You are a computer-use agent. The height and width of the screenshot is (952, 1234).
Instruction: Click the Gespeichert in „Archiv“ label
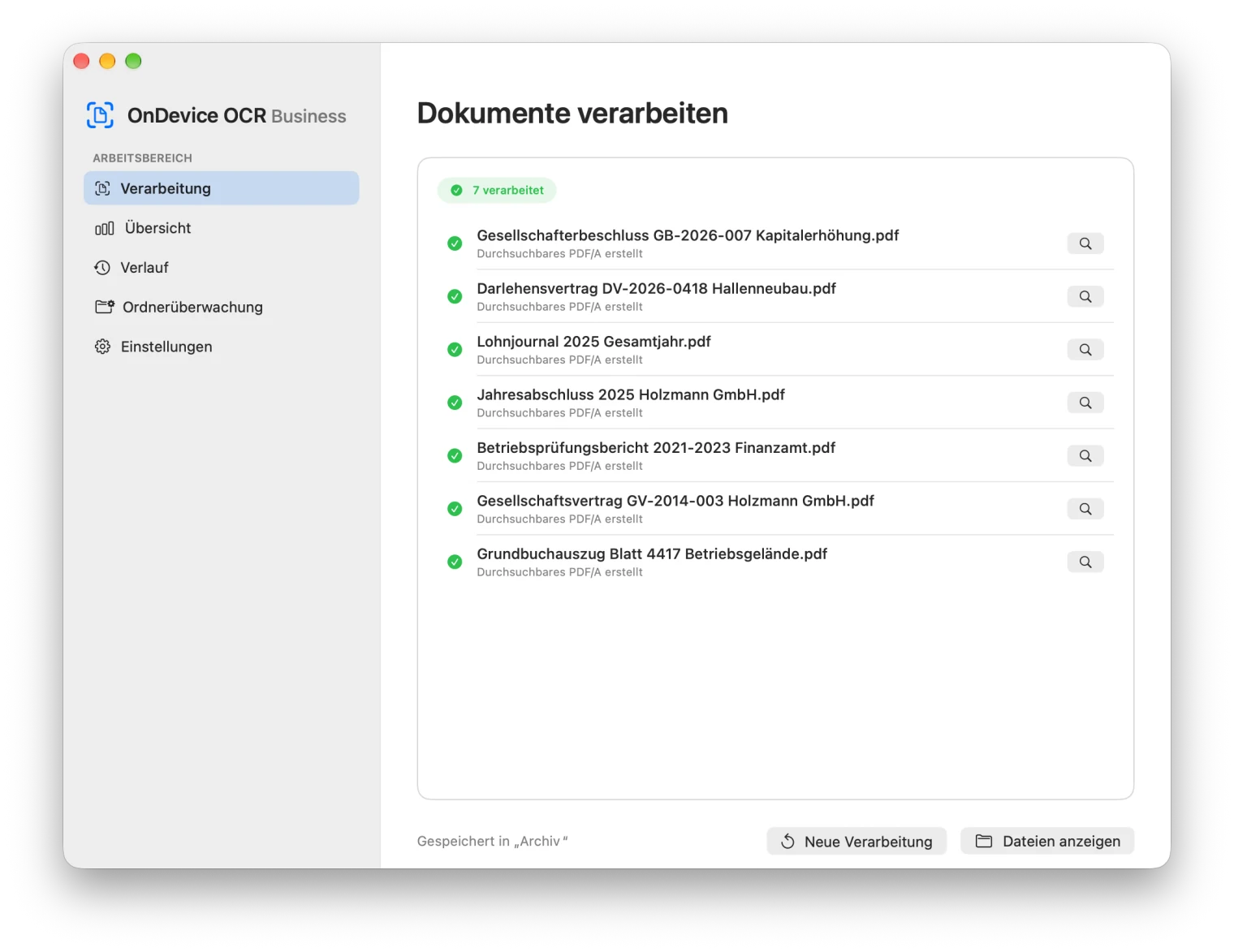492,842
